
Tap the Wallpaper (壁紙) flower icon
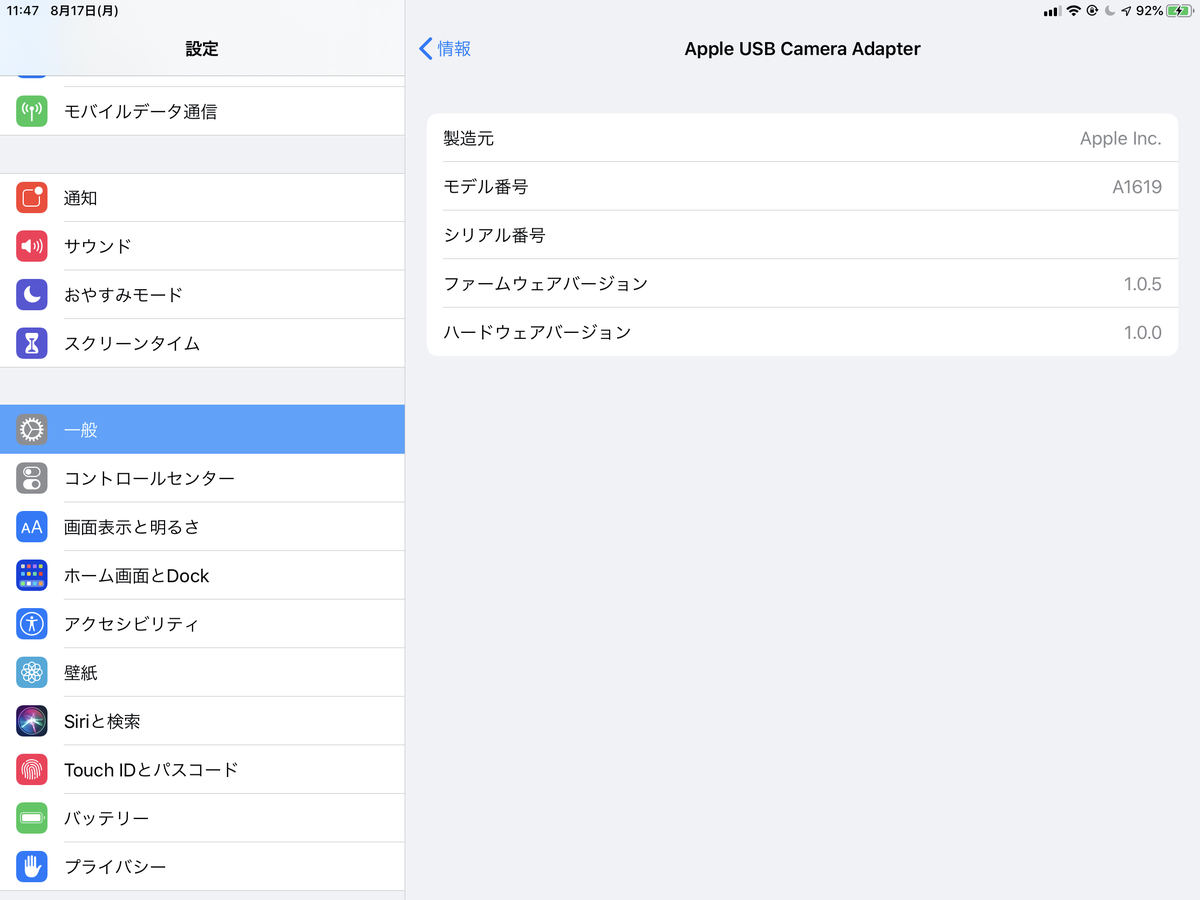(32, 672)
